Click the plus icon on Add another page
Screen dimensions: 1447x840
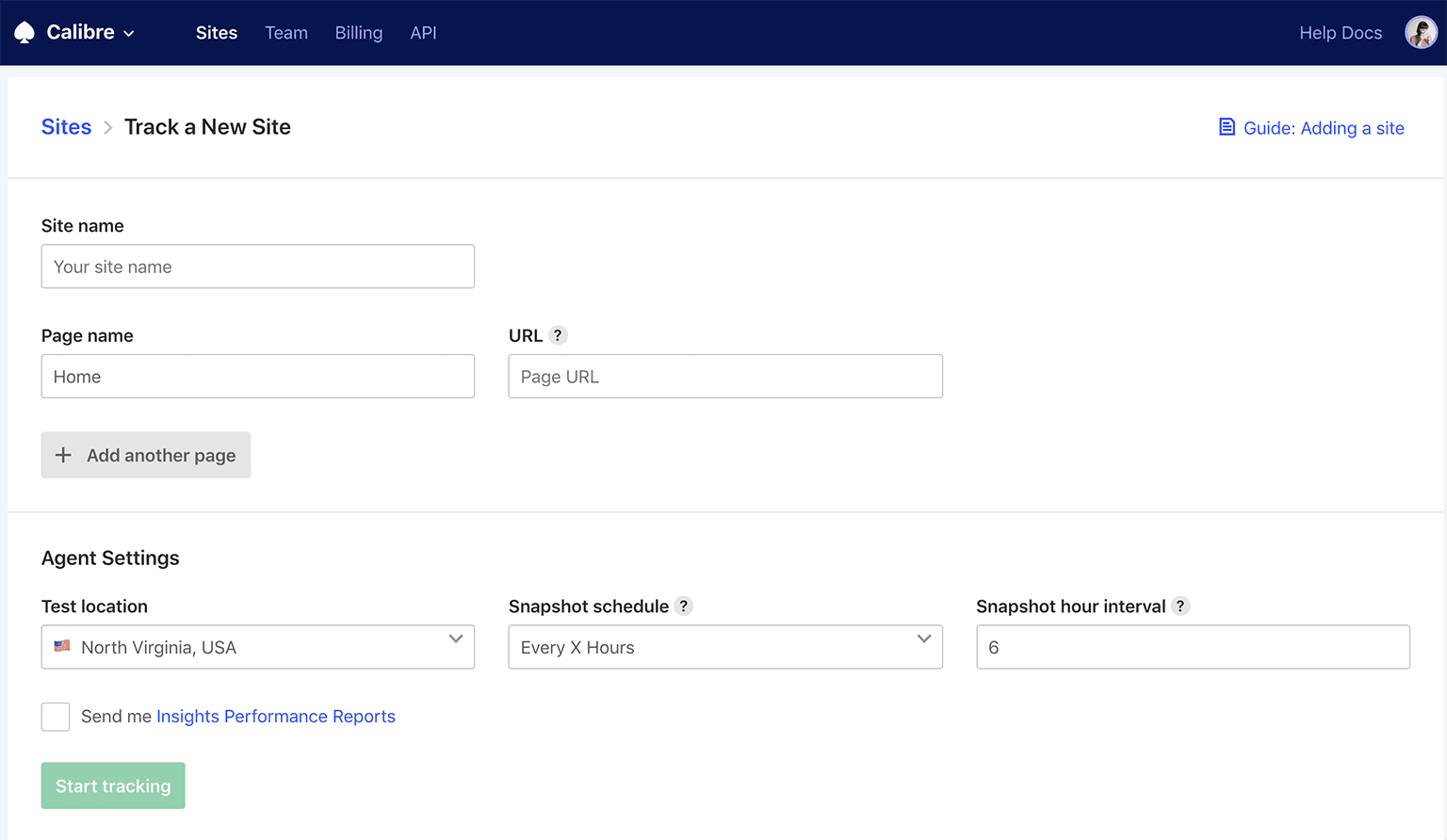[x=63, y=455]
